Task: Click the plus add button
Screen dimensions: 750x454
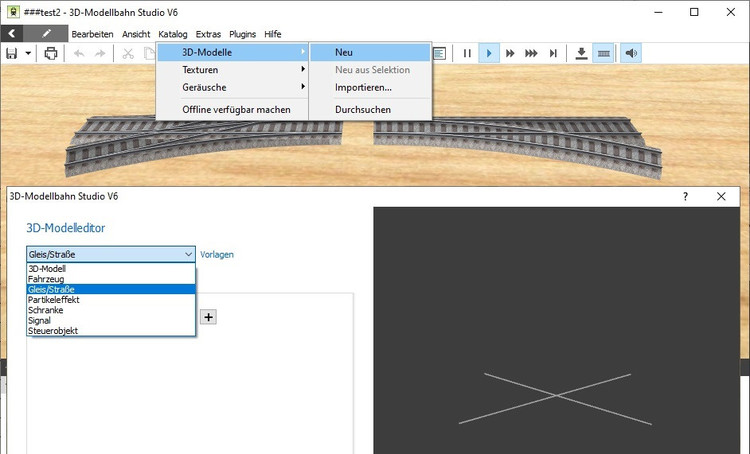Action: [208, 317]
